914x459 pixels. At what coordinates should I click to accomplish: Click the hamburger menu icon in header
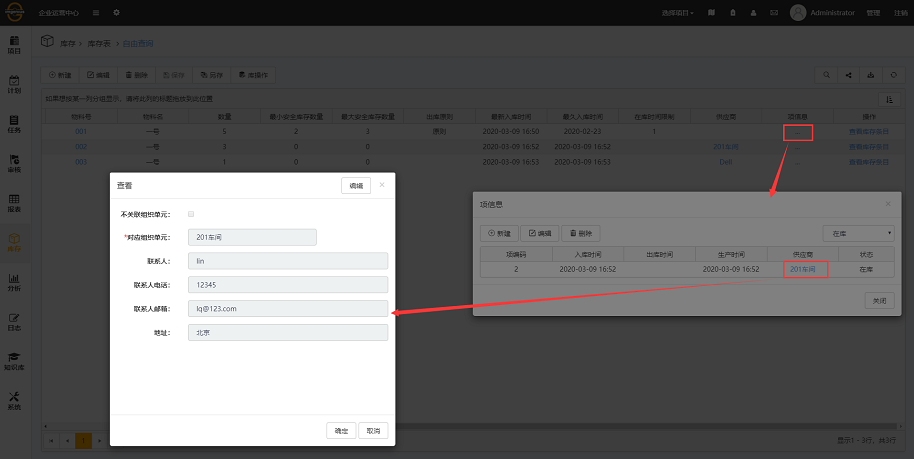pos(96,13)
